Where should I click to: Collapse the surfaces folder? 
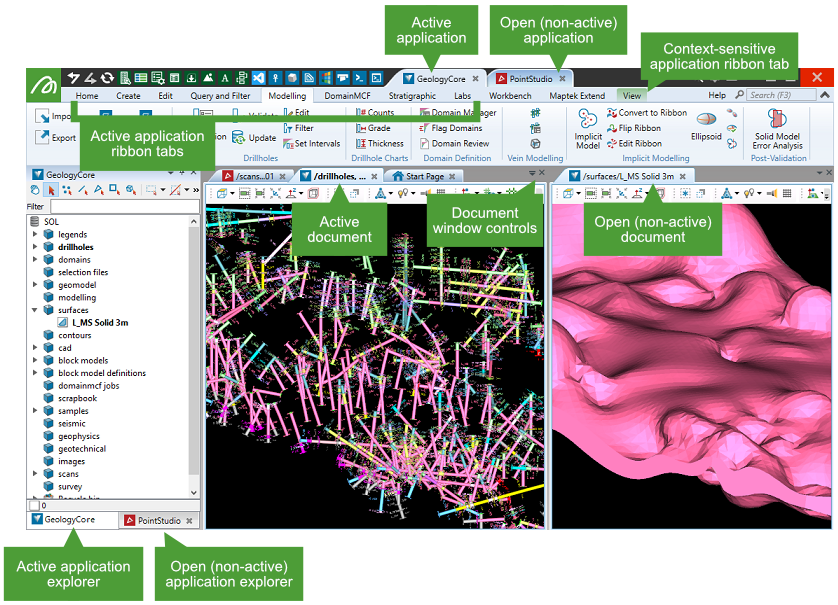[36, 310]
